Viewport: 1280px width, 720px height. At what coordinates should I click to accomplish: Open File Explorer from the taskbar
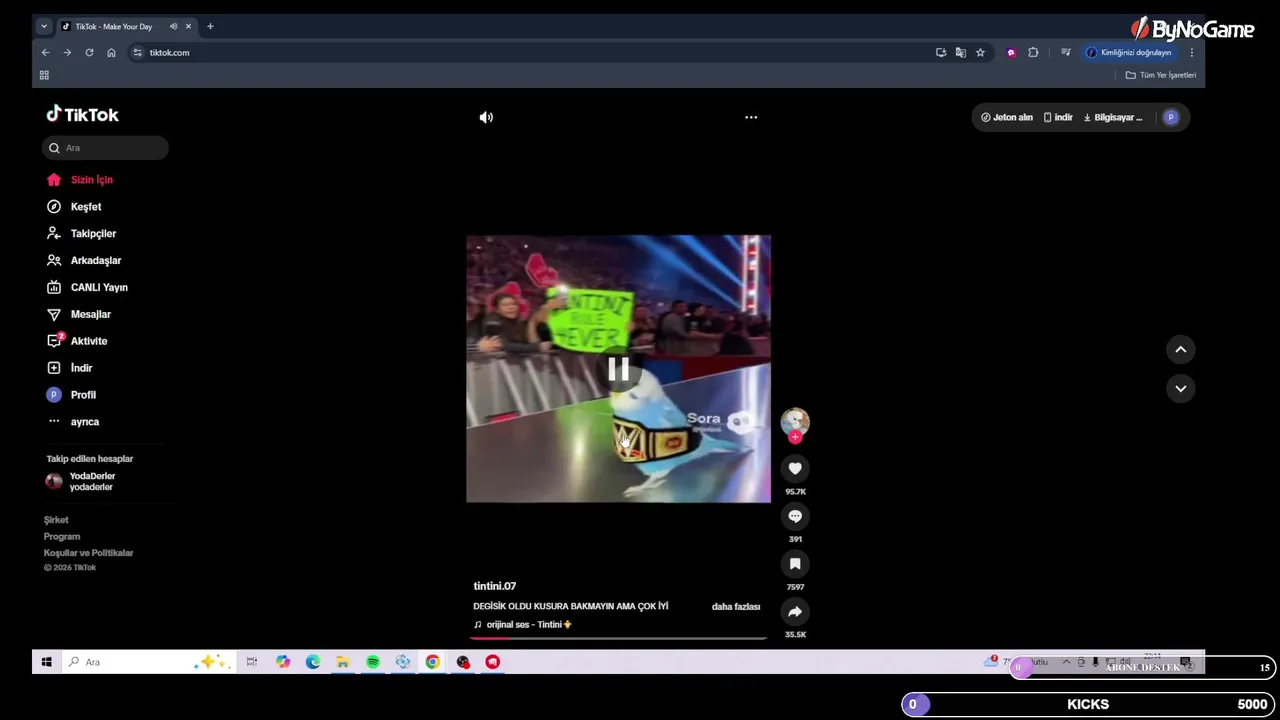click(343, 662)
